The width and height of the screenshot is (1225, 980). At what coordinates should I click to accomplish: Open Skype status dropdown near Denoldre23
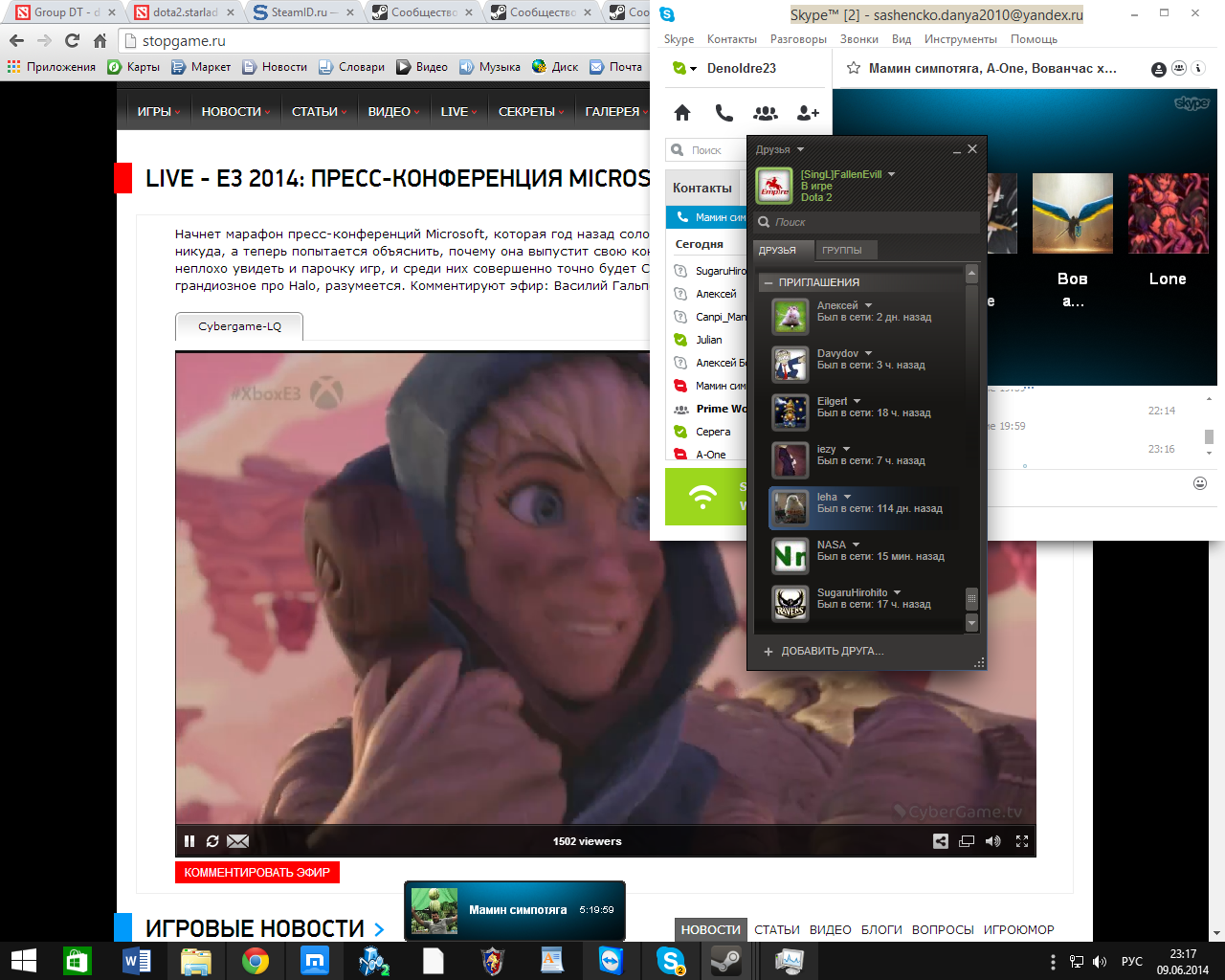coord(693,69)
